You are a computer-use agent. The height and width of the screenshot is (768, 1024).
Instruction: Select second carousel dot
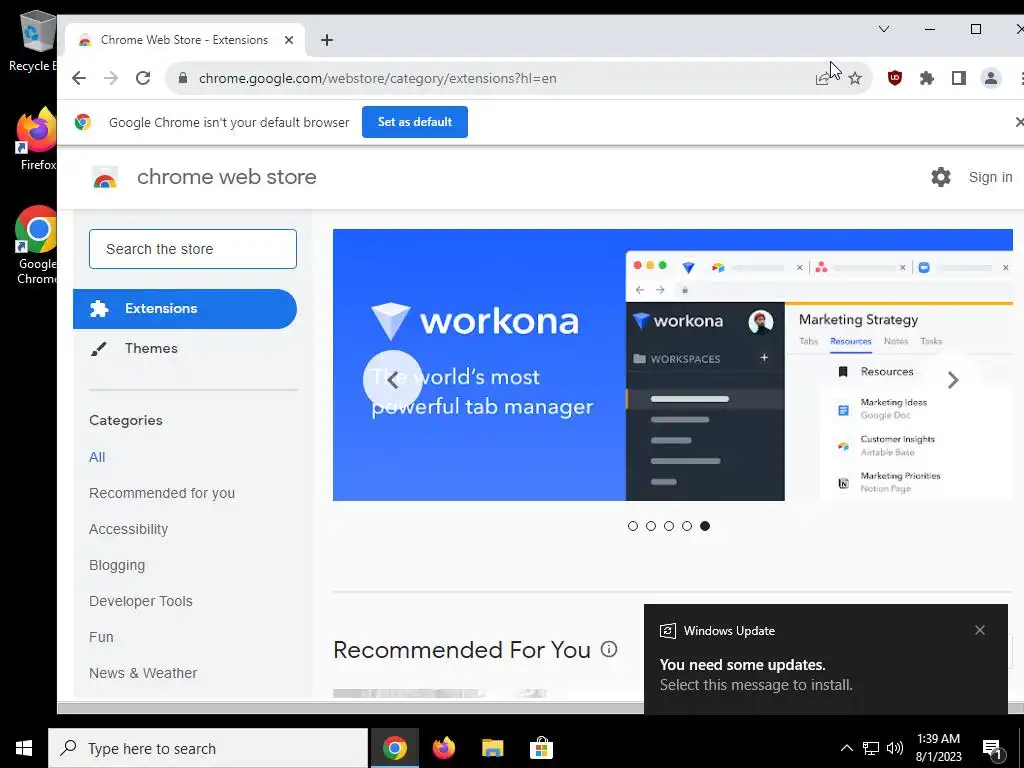point(650,526)
